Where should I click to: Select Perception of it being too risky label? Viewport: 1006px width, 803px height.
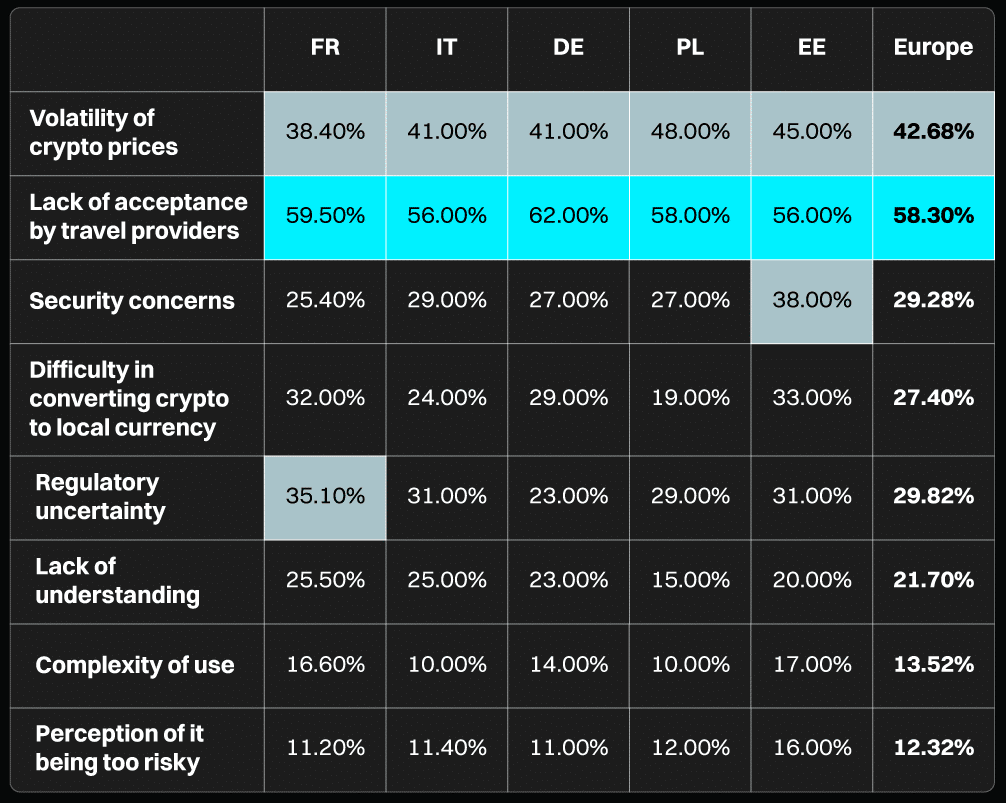click(119, 749)
